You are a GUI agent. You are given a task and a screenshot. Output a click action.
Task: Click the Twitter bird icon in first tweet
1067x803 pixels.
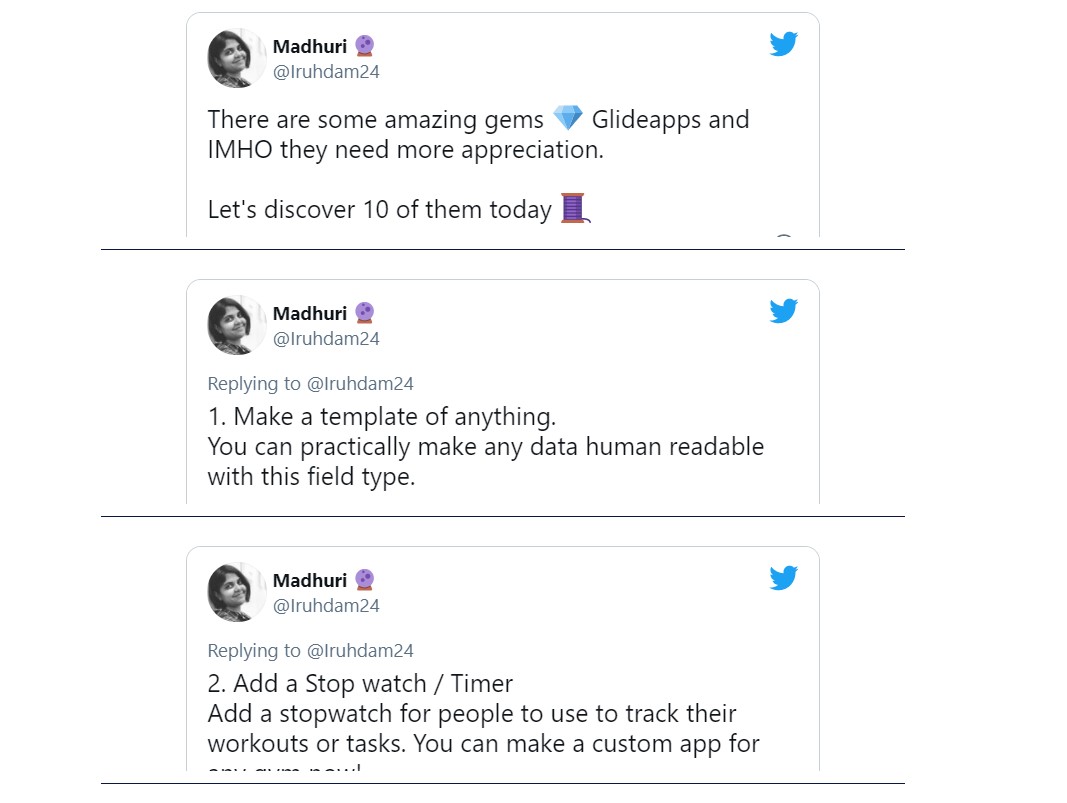tap(783, 44)
